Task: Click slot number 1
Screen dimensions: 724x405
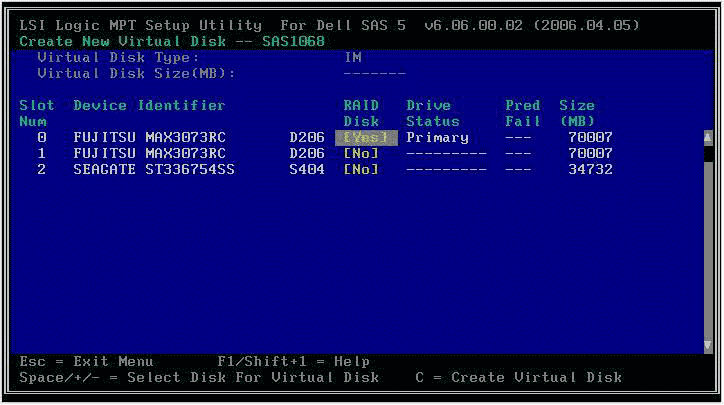Action: tap(42, 153)
